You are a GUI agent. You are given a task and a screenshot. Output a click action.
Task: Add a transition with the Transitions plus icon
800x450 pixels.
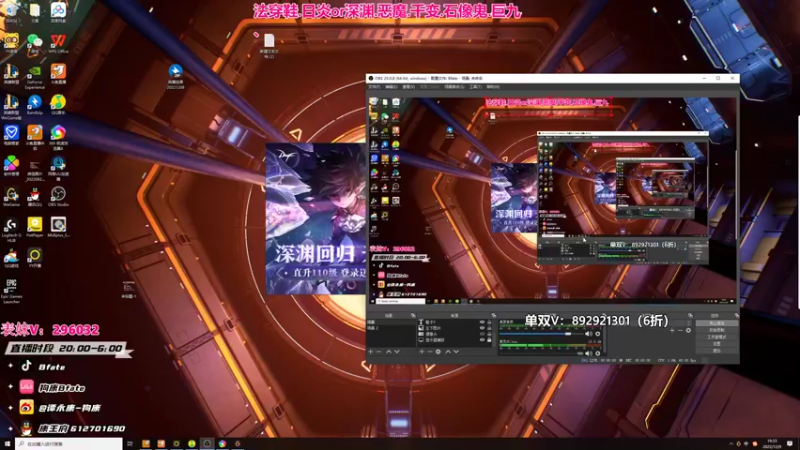click(672, 330)
